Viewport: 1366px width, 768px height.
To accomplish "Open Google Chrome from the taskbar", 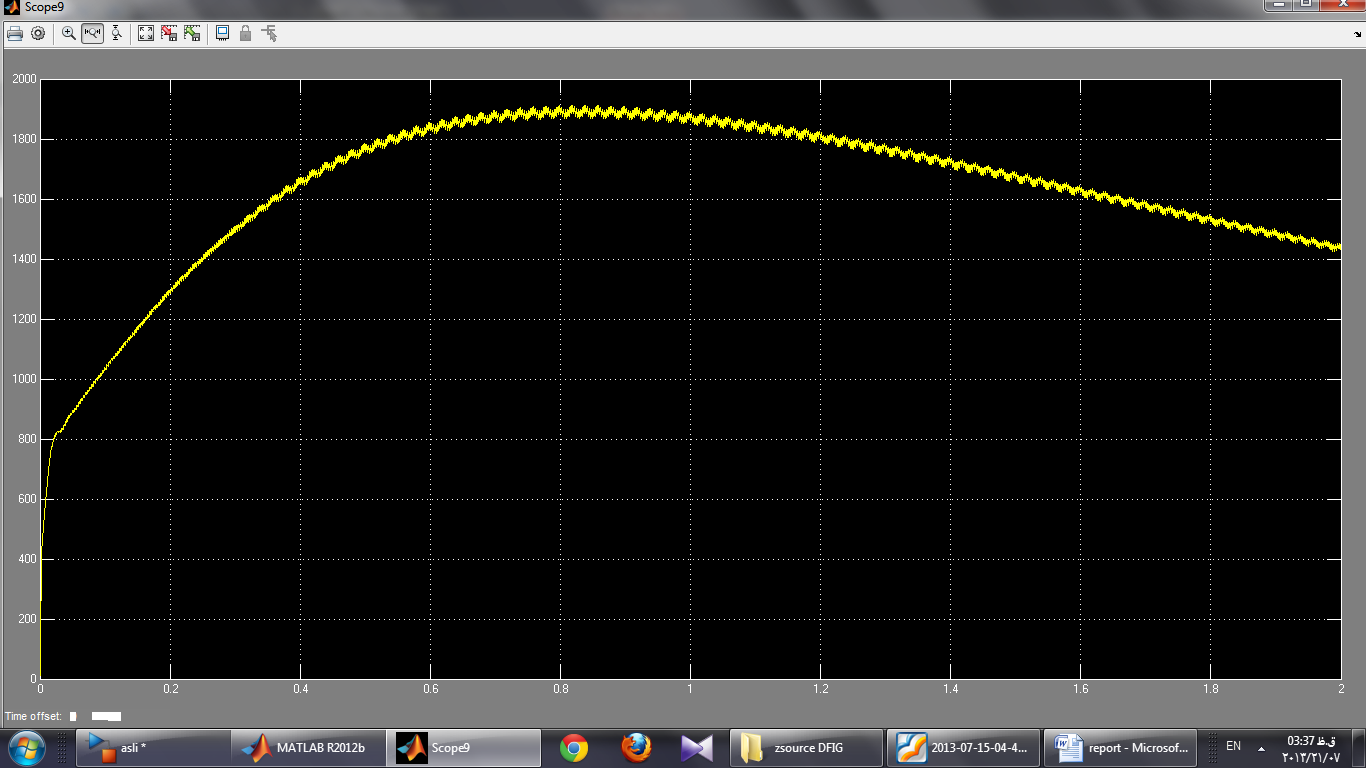I will tap(573, 747).
